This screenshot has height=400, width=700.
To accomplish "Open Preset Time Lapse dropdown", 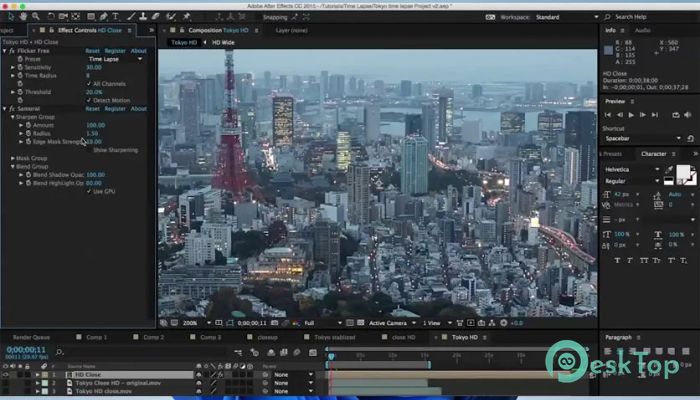I will (x=115, y=59).
